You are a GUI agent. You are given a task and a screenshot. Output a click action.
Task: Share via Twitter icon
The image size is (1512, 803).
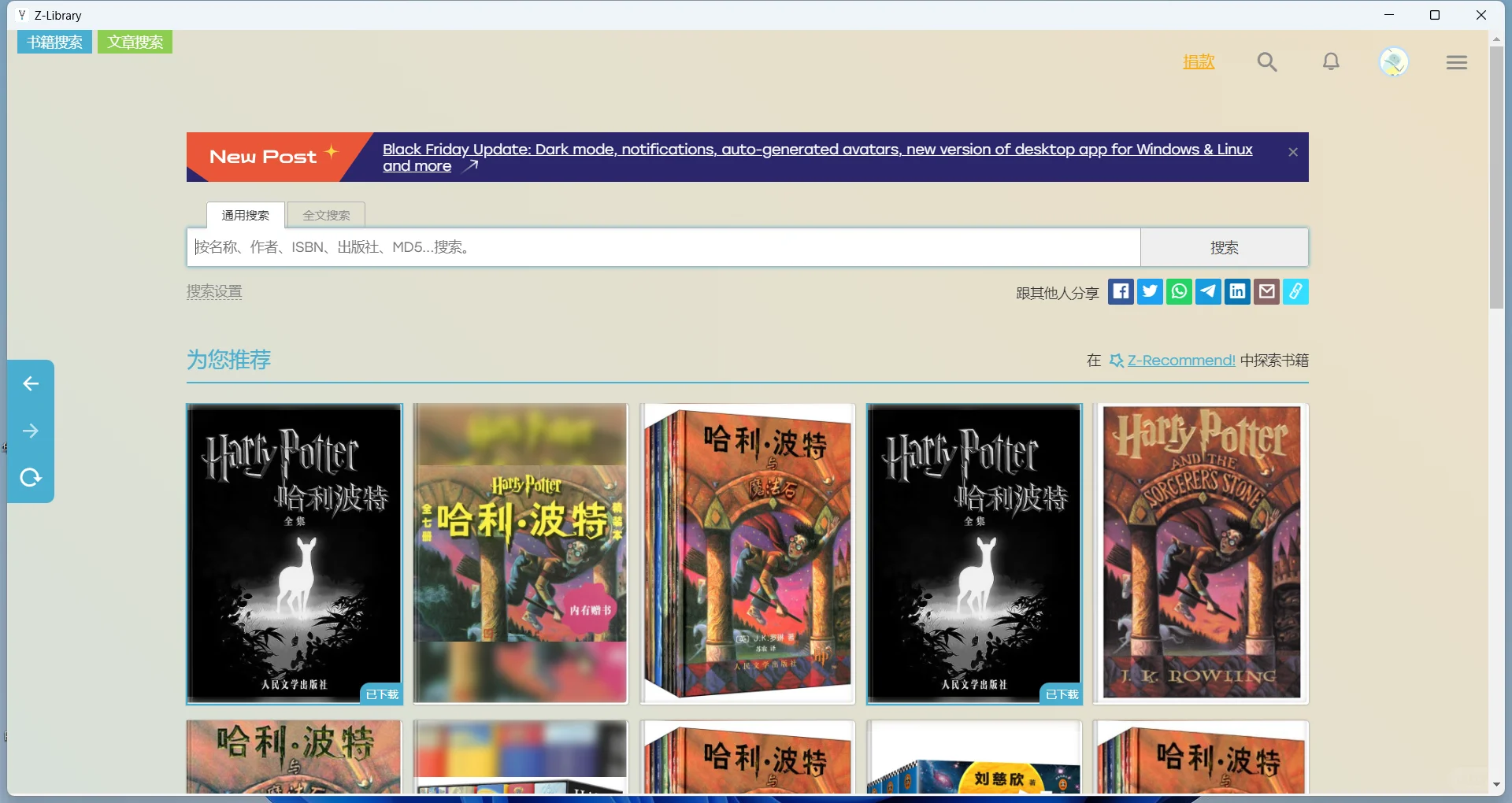pyautogui.click(x=1150, y=292)
